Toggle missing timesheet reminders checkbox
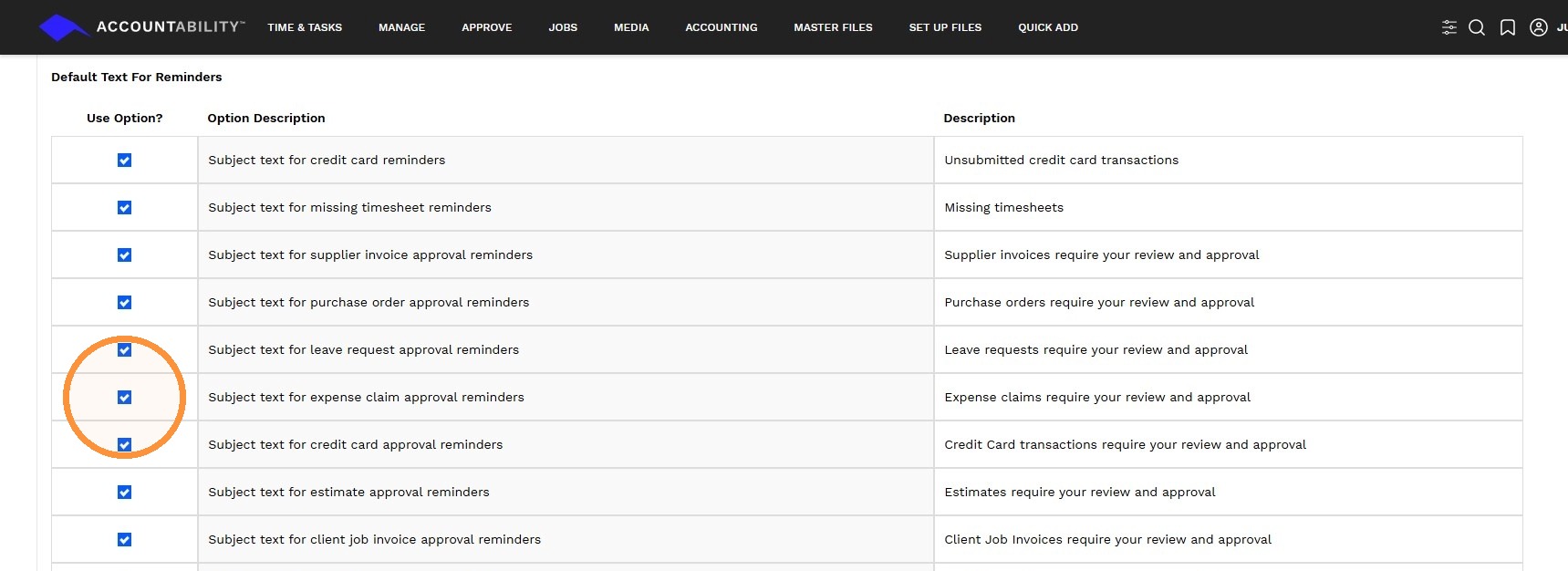The height and width of the screenshot is (571, 1568). pos(124,208)
